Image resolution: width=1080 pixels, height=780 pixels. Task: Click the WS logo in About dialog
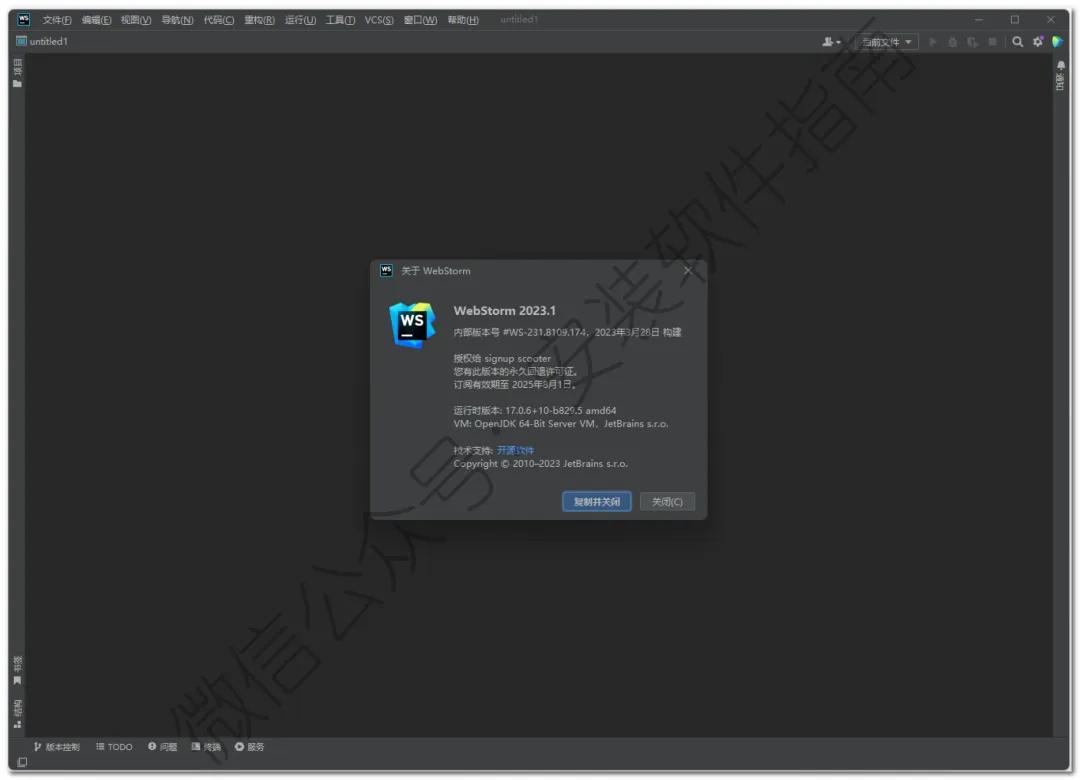click(x=412, y=324)
